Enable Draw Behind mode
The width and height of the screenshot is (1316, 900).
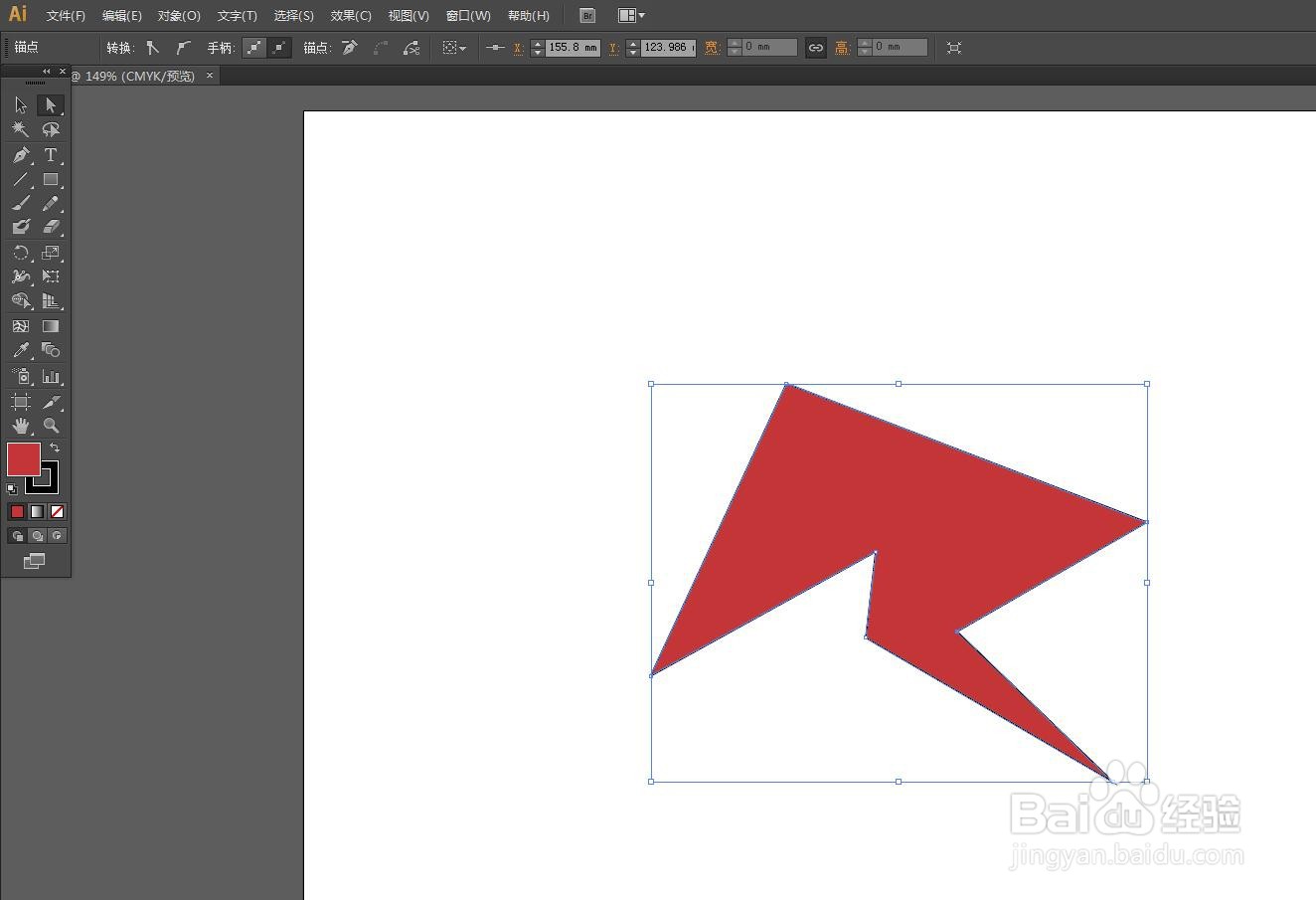coord(37,536)
